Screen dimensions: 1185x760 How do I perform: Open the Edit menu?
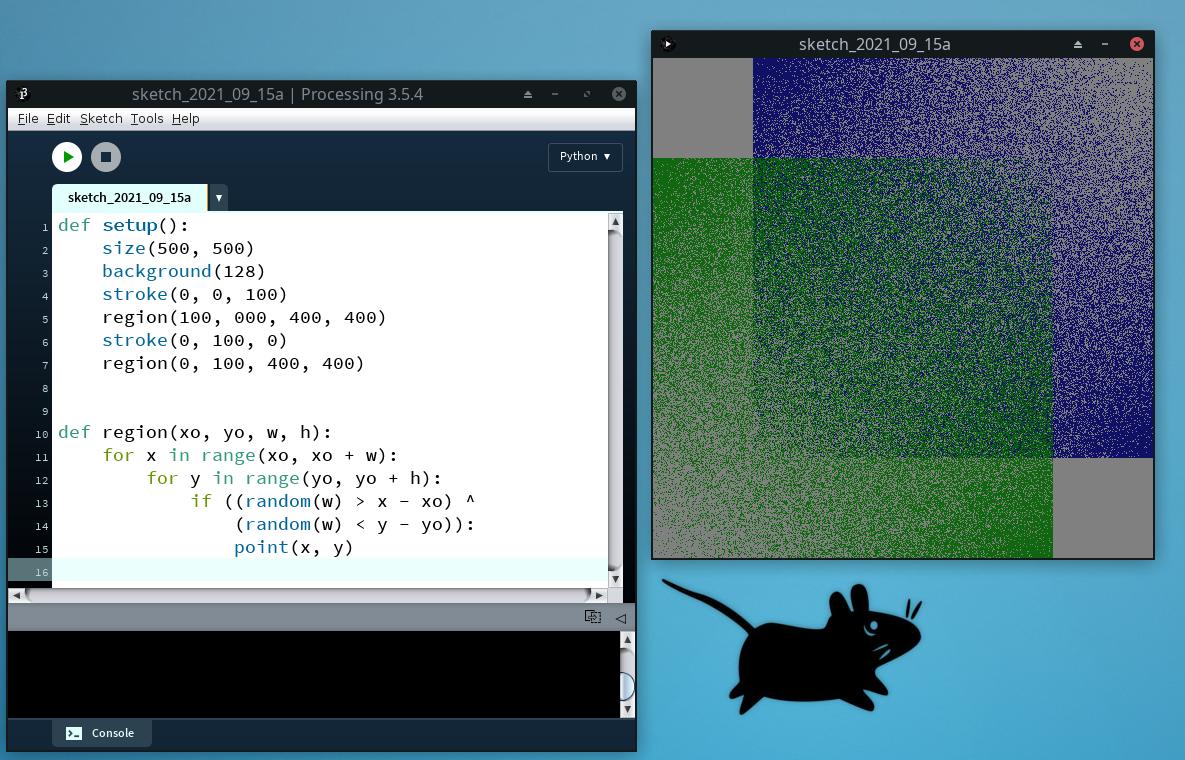coord(58,118)
